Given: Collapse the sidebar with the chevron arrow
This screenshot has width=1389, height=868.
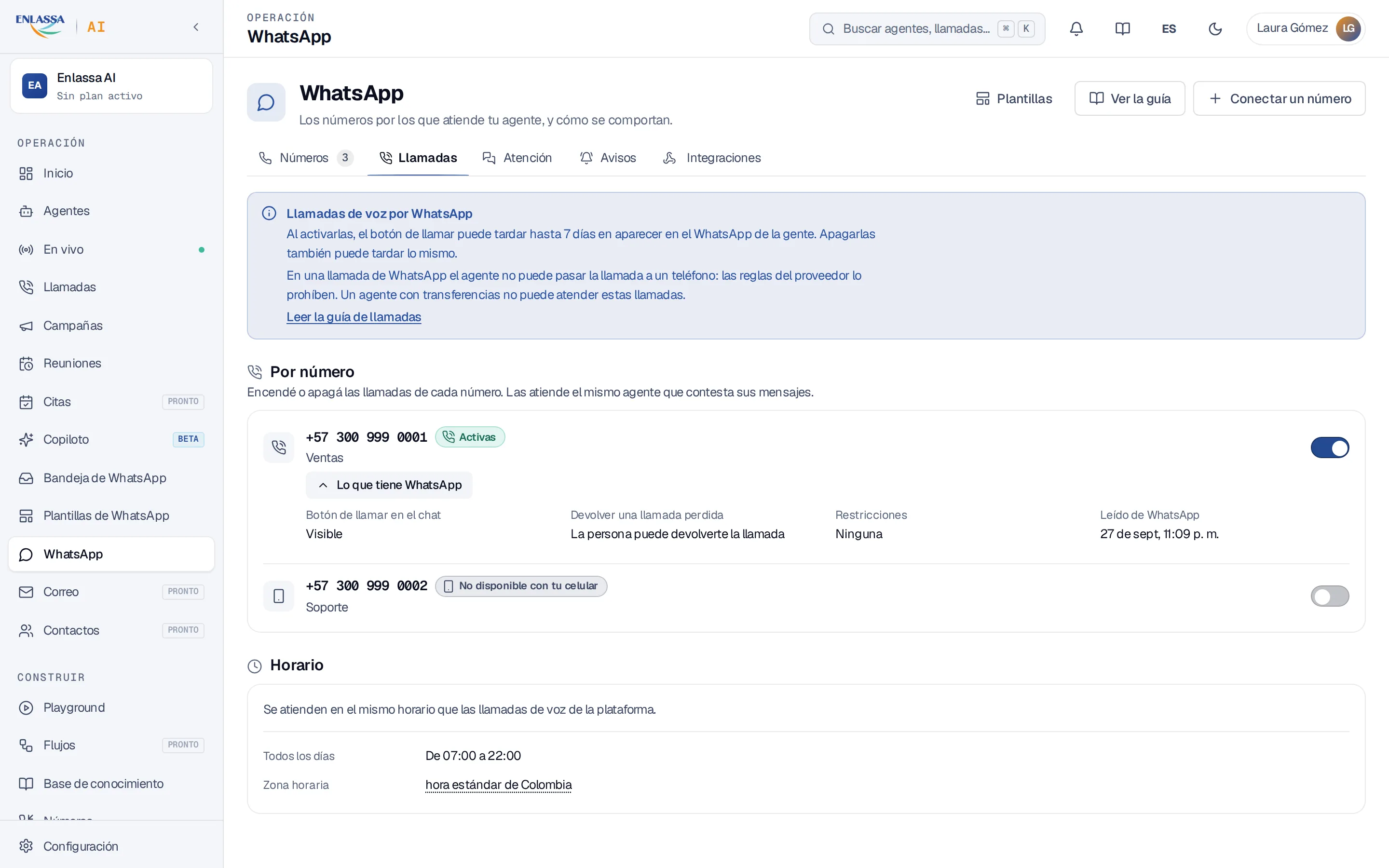Looking at the screenshot, I should point(196,27).
